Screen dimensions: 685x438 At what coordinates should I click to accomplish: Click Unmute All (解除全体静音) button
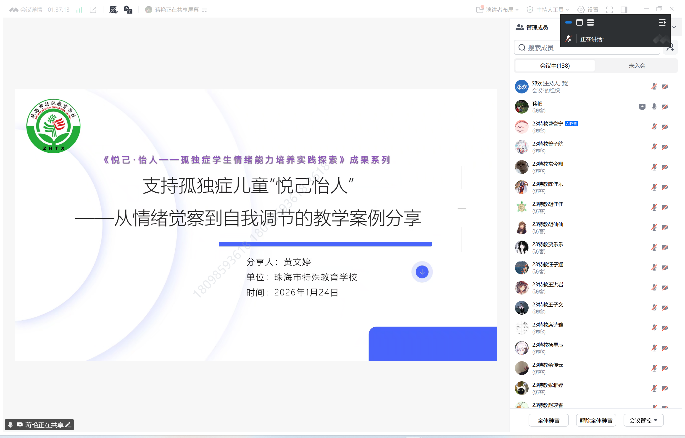[596, 420]
